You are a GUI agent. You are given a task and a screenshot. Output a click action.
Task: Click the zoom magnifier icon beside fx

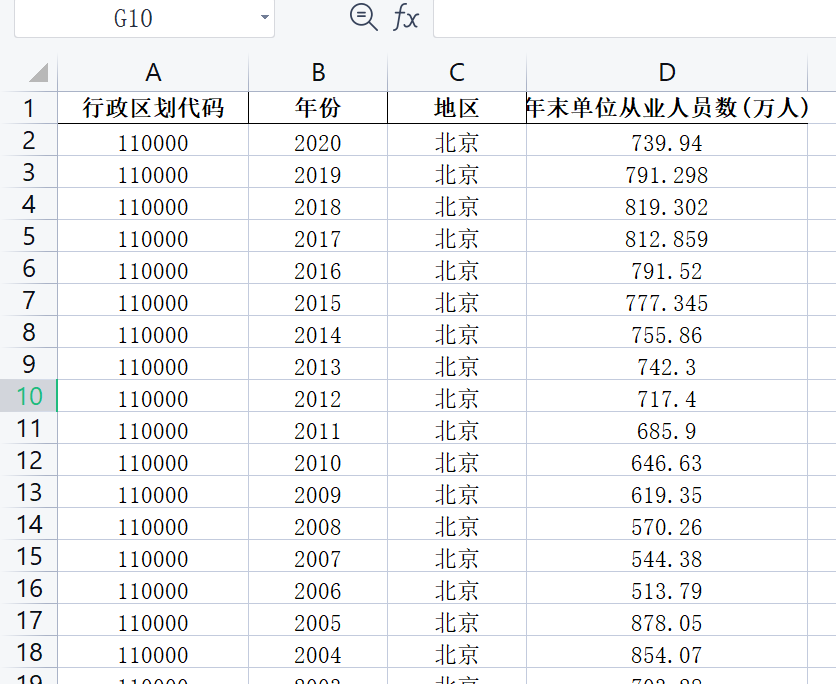pyautogui.click(x=364, y=17)
